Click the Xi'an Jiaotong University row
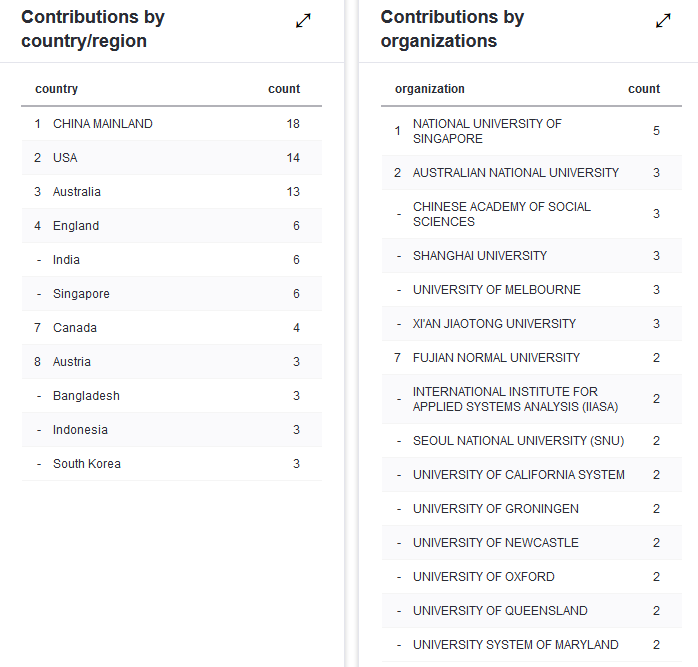This screenshot has width=698, height=667. [x=494, y=324]
